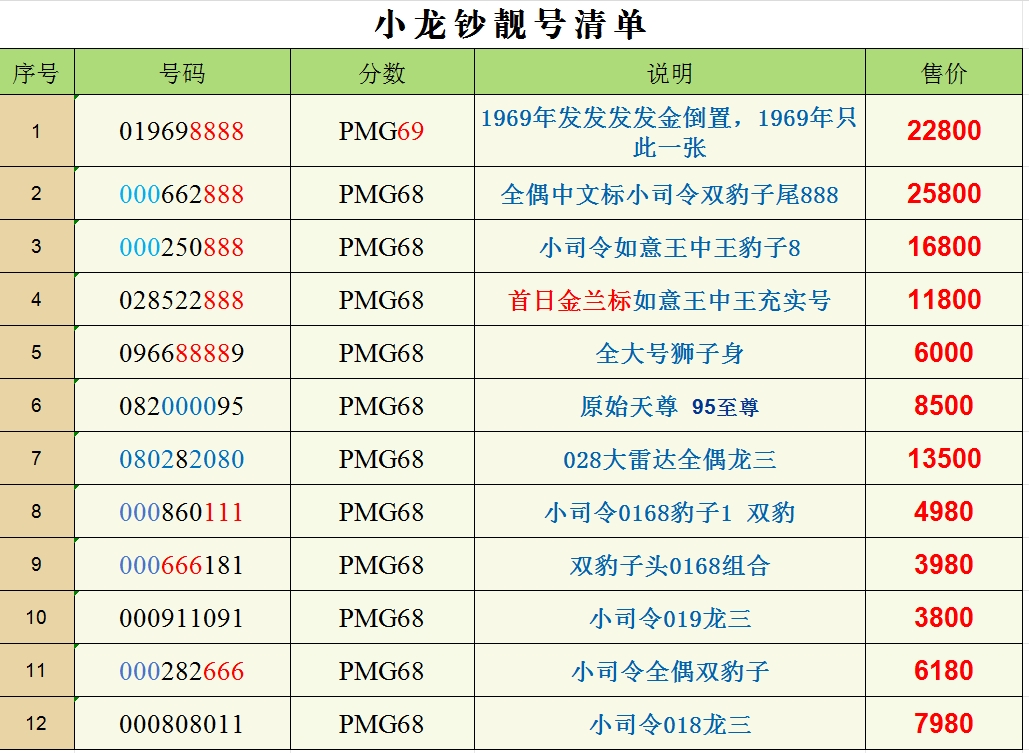Click the 分数 column header
This screenshot has height=753, width=1029.
tap(381, 73)
